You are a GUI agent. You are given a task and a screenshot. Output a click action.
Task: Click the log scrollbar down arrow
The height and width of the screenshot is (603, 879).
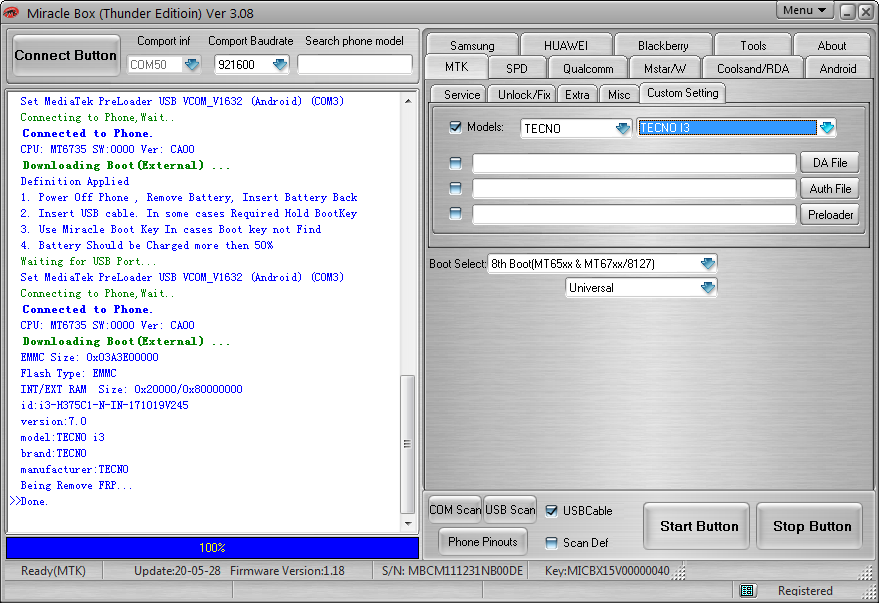tap(408, 524)
